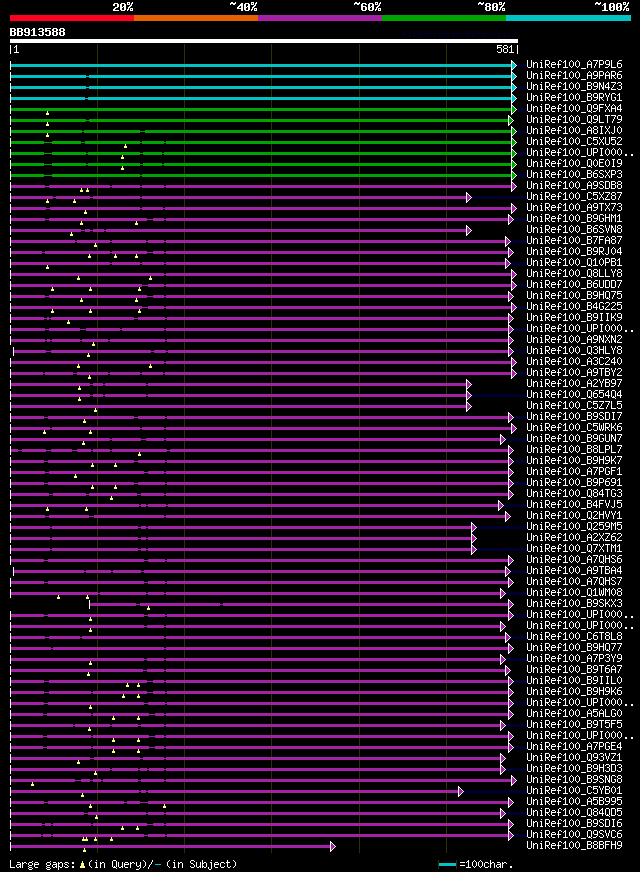Select the UniRef100_C5XZ87 label
Viewport: 640px width, 872px height.
574,197
